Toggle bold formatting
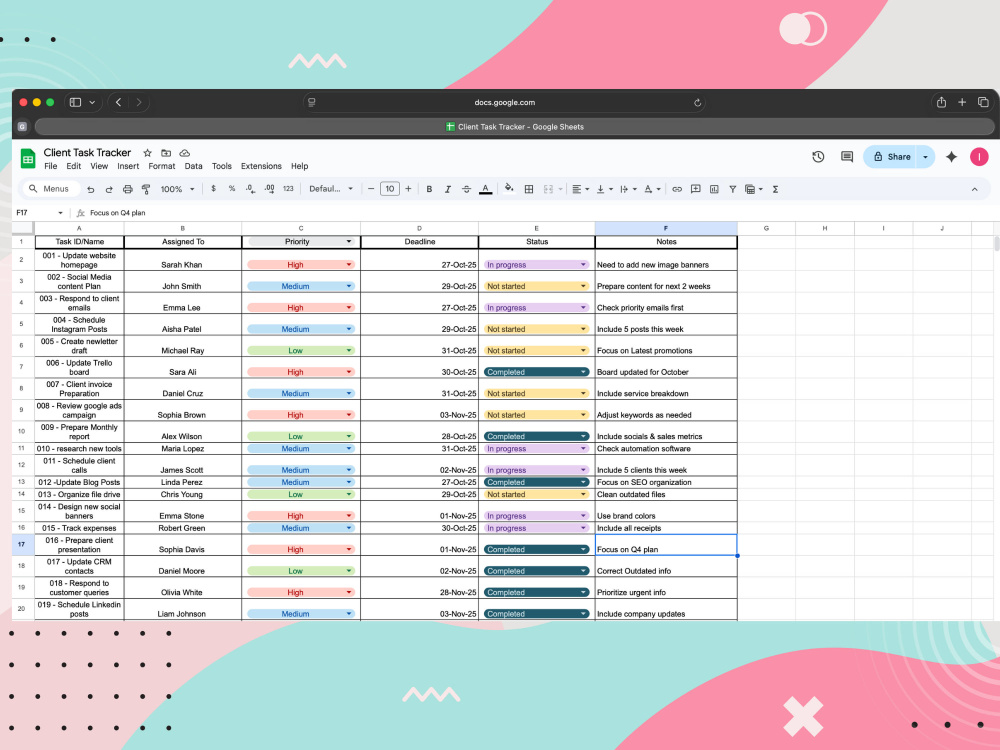 tap(429, 189)
